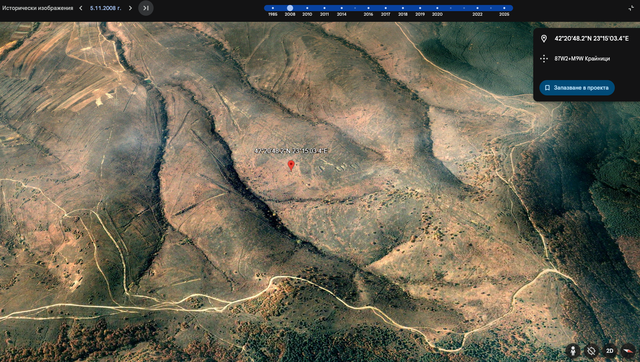Toggle the globe rotation icon
The image size is (640, 362).
tap(591, 351)
